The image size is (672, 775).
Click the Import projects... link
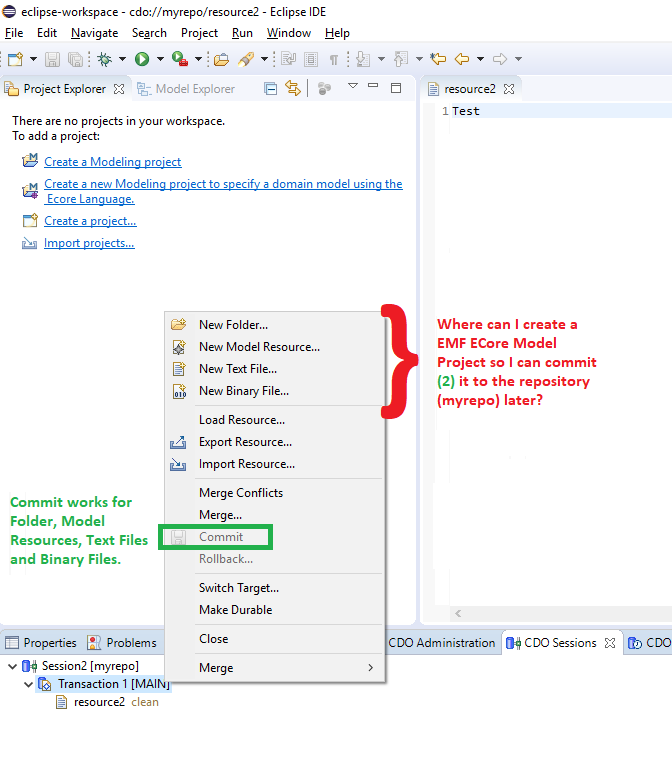(x=89, y=243)
